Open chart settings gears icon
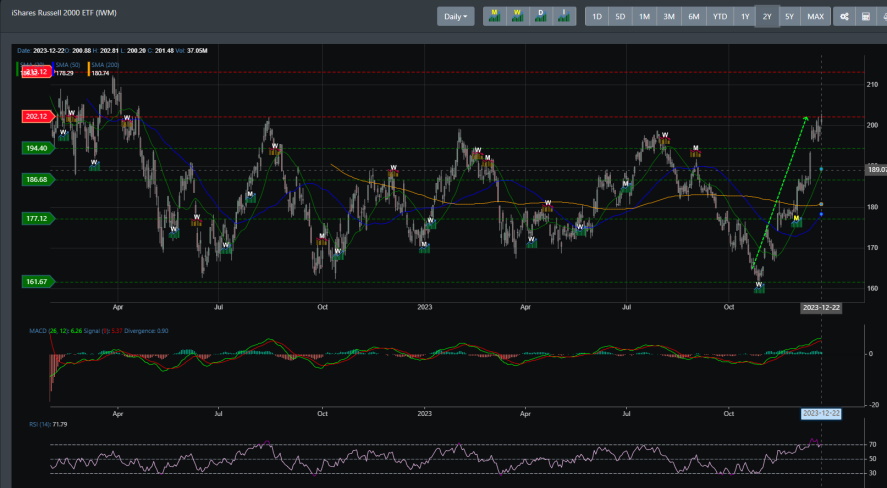 click(844, 16)
